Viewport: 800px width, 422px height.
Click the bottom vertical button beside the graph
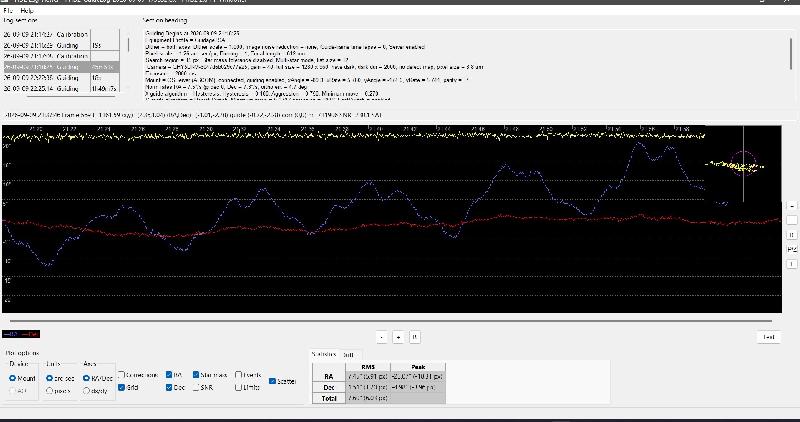point(791,264)
